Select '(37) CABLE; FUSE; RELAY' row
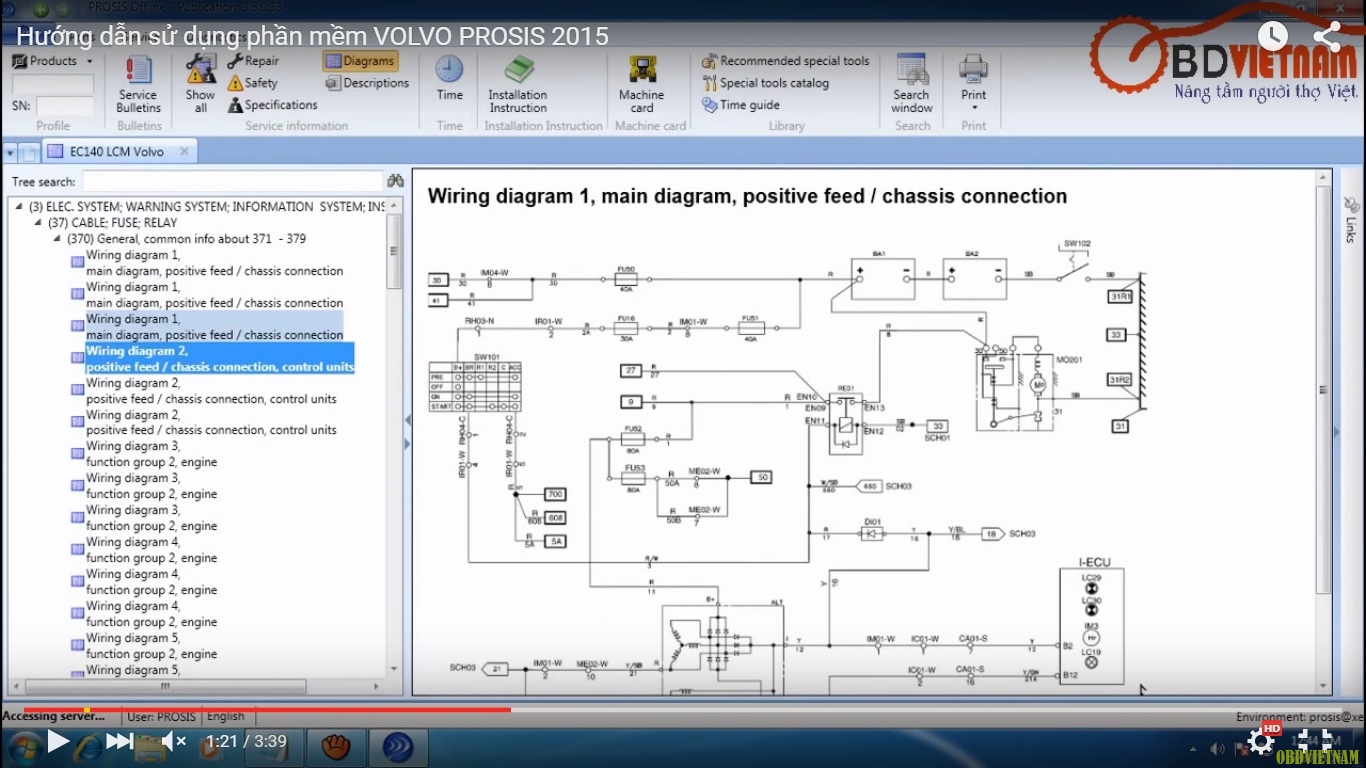Image resolution: width=1366 pixels, height=768 pixels. pyautogui.click(x=113, y=223)
